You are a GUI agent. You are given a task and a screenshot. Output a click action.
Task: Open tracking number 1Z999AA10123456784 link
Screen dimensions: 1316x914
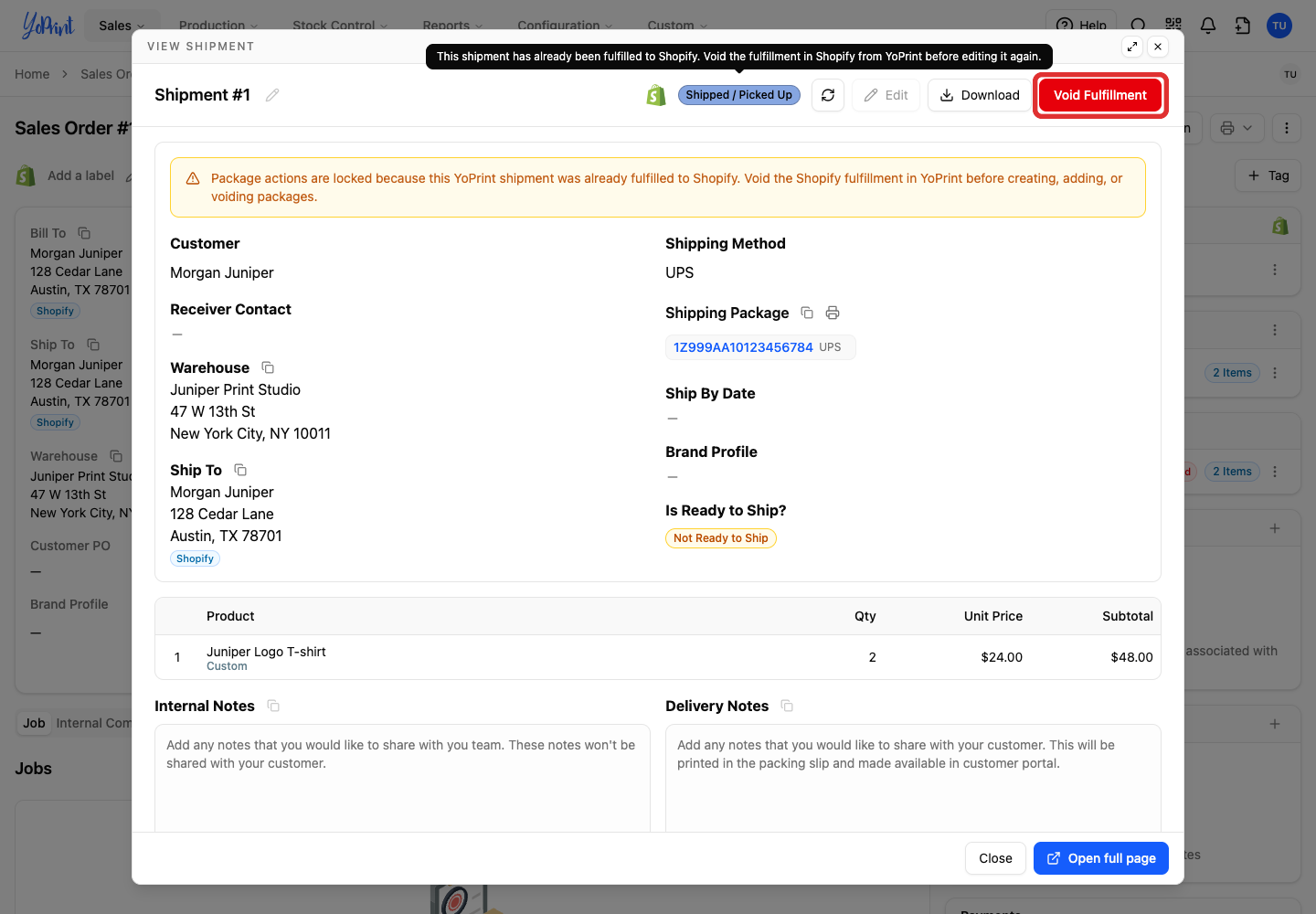743,347
